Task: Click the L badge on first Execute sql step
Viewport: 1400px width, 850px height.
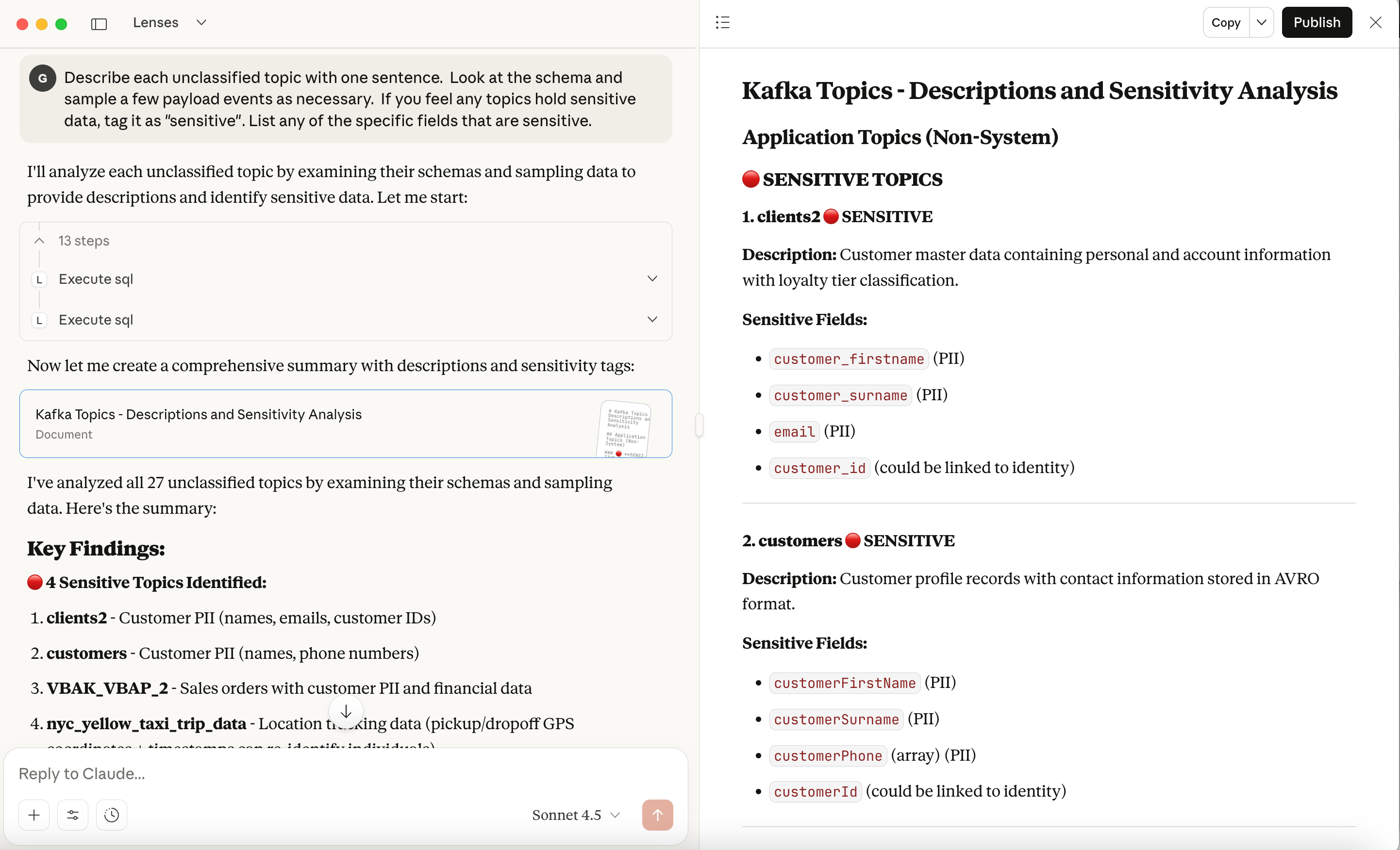Action: pyautogui.click(x=39, y=279)
